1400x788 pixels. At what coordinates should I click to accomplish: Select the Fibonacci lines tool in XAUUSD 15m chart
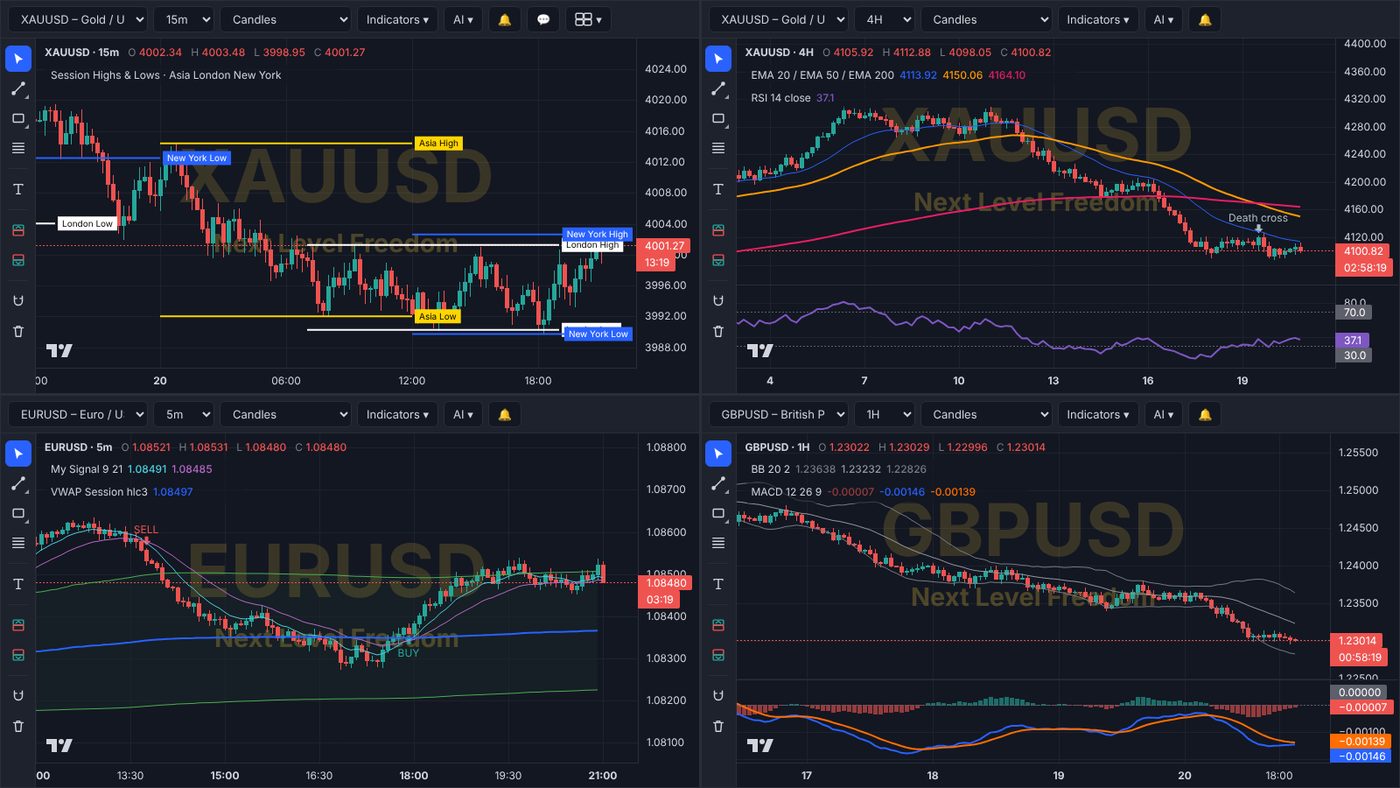point(18,148)
